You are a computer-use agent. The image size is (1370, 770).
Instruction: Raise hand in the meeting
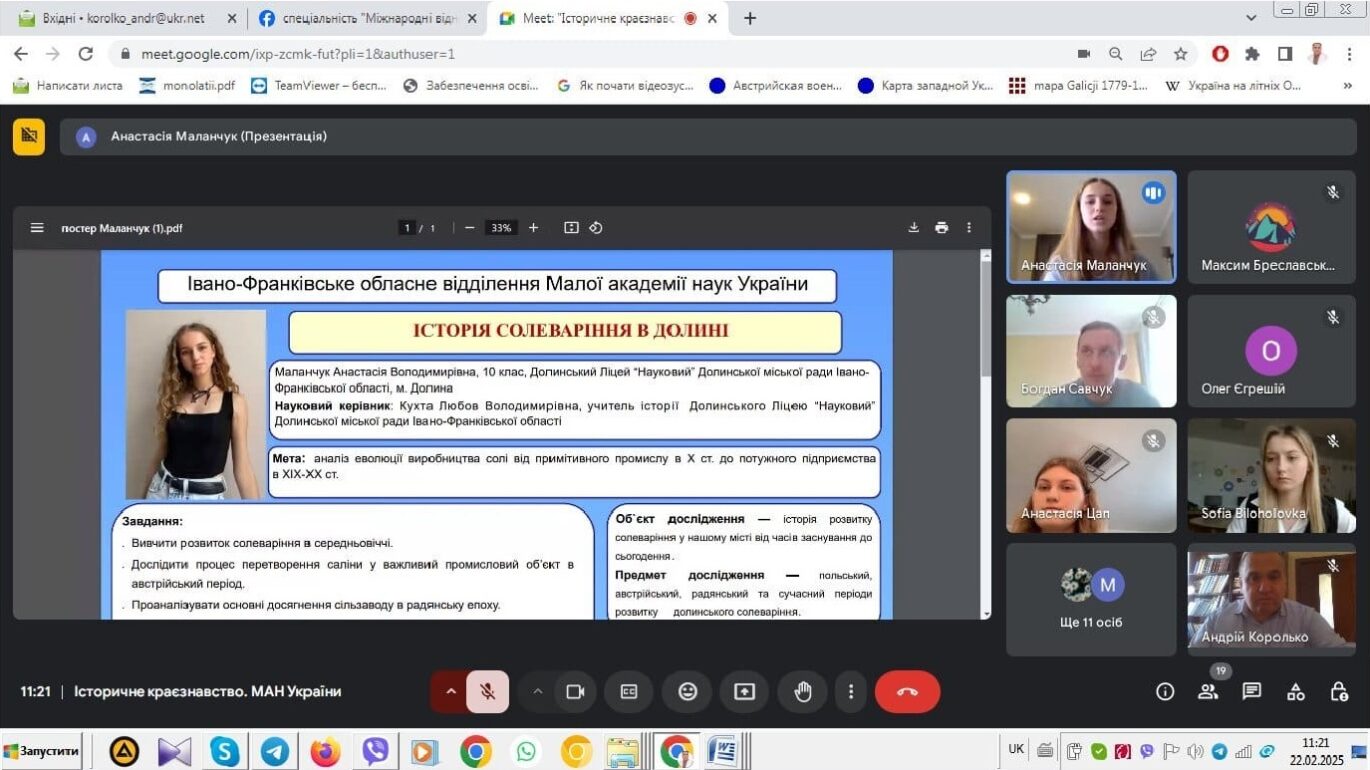pos(802,692)
